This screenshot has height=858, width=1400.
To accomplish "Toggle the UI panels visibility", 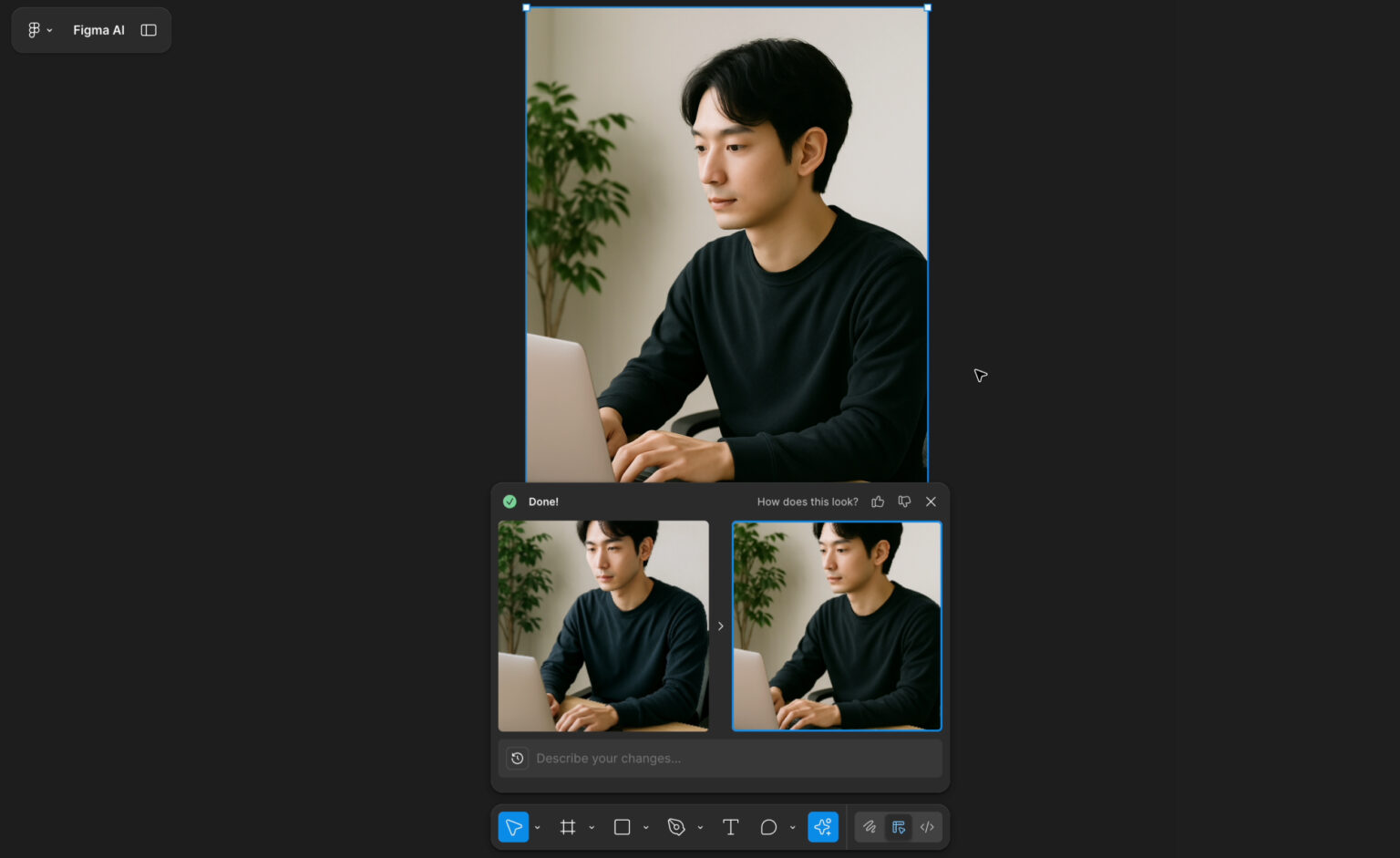I will (x=149, y=29).
